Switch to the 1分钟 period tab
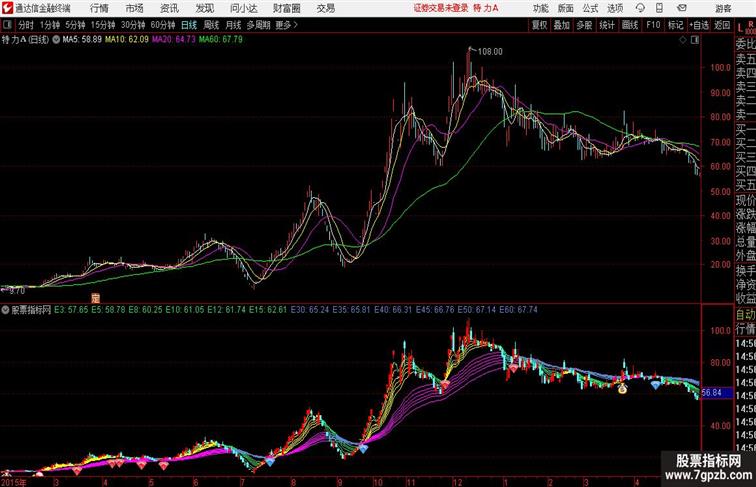The width and height of the screenshot is (756, 487). [x=50, y=25]
